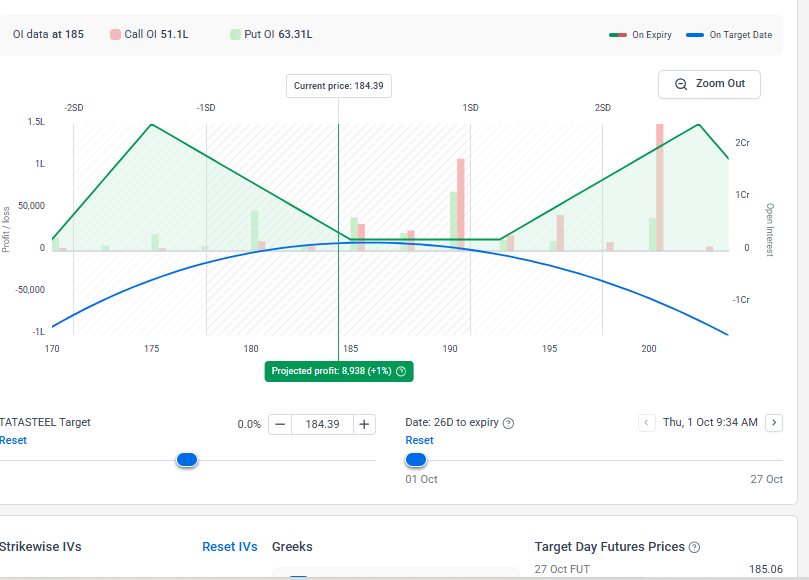
Task: Click the Greeks heading
Action: pyautogui.click(x=292, y=547)
